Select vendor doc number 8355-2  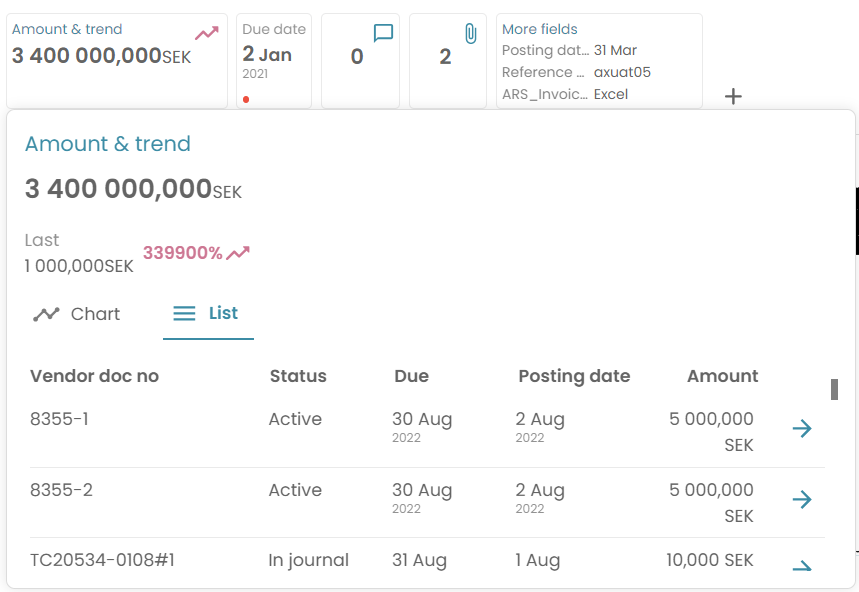(x=61, y=490)
